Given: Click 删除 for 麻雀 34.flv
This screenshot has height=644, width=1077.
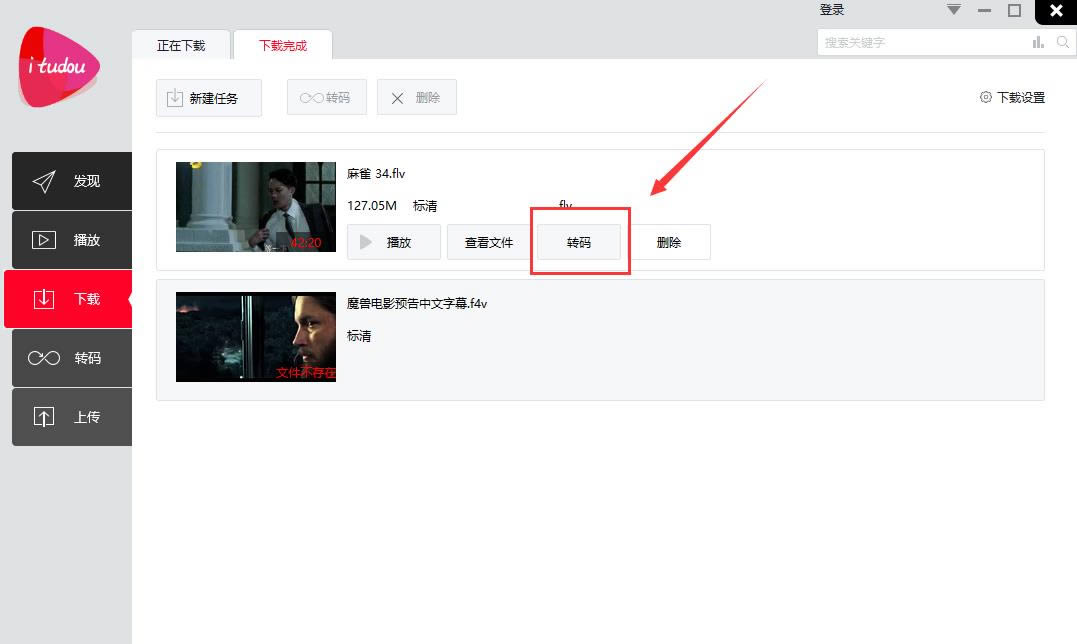Looking at the screenshot, I should coord(669,242).
